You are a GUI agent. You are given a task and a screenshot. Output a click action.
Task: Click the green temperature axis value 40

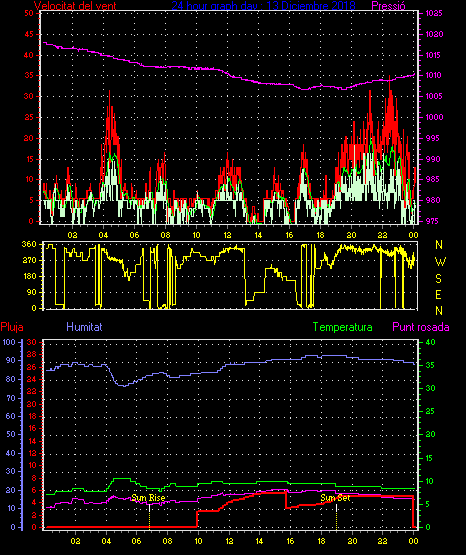click(x=430, y=342)
